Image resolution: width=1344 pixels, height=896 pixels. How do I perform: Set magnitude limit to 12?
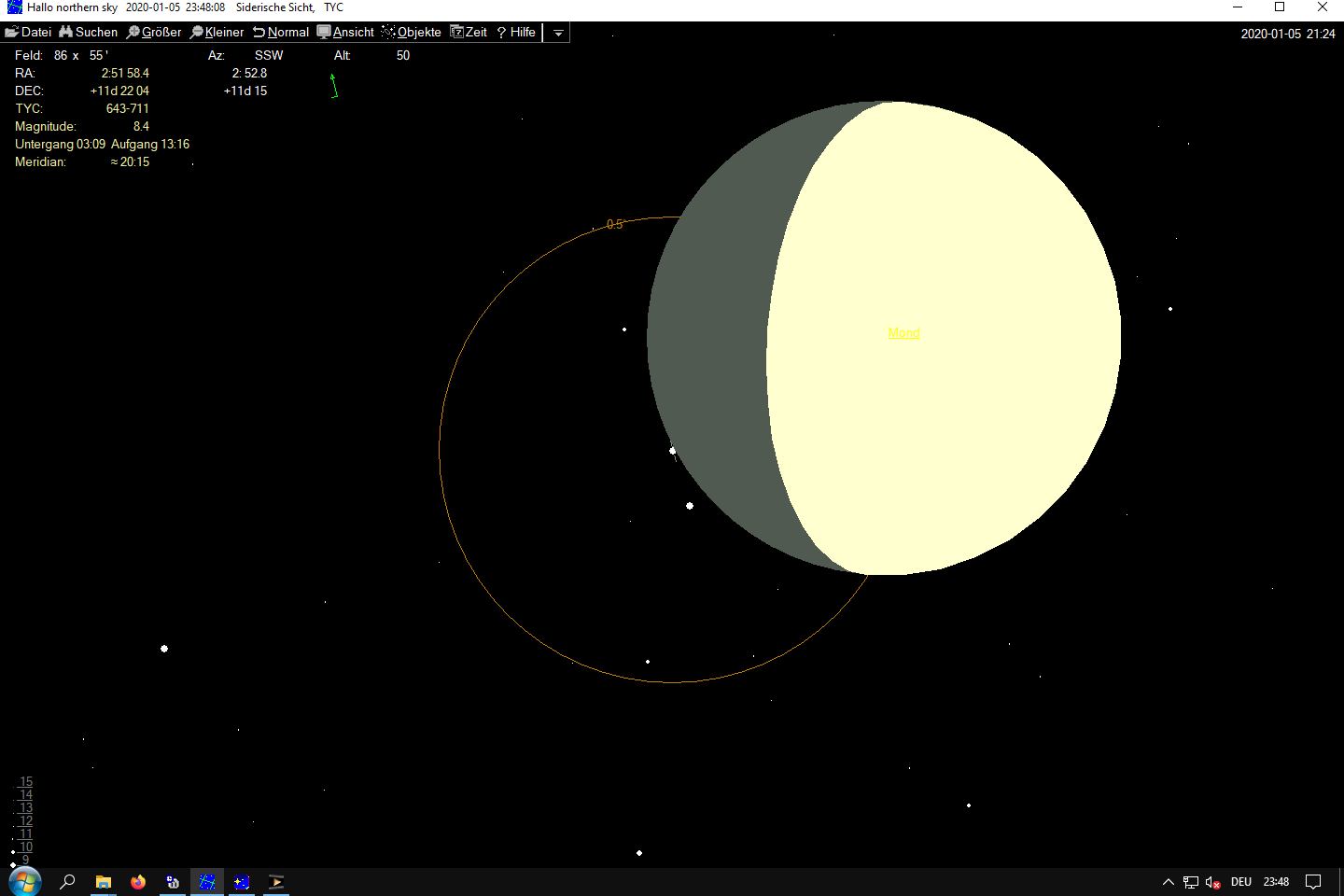pyautogui.click(x=26, y=821)
